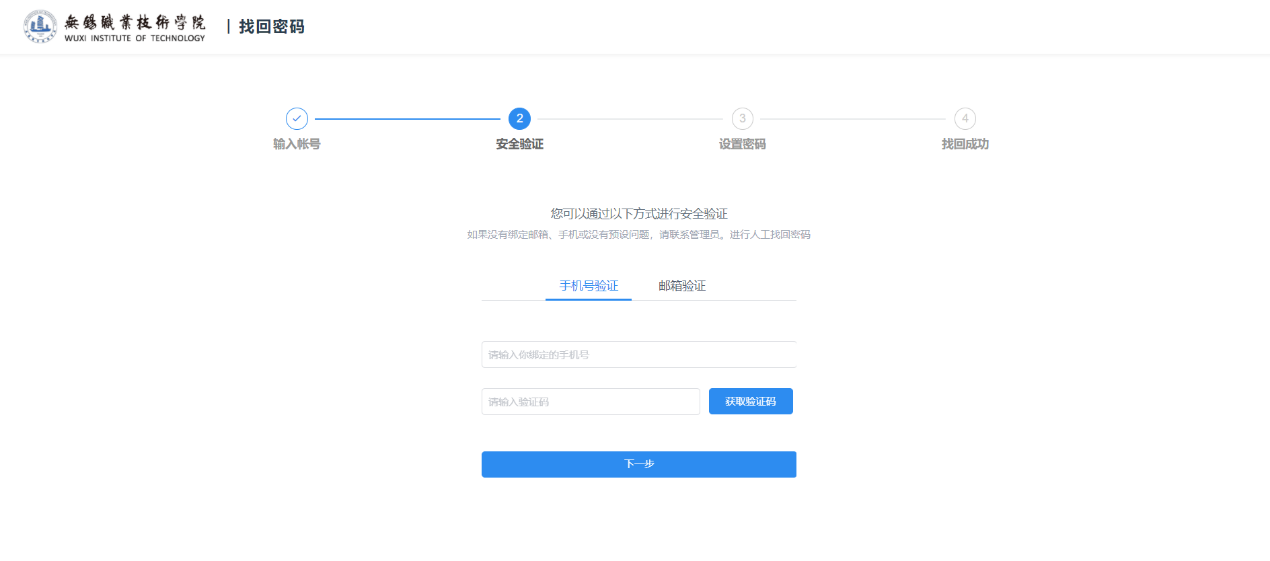1270x561 pixels.
Task: Click the 输入帐号 step label
Action: point(297,144)
